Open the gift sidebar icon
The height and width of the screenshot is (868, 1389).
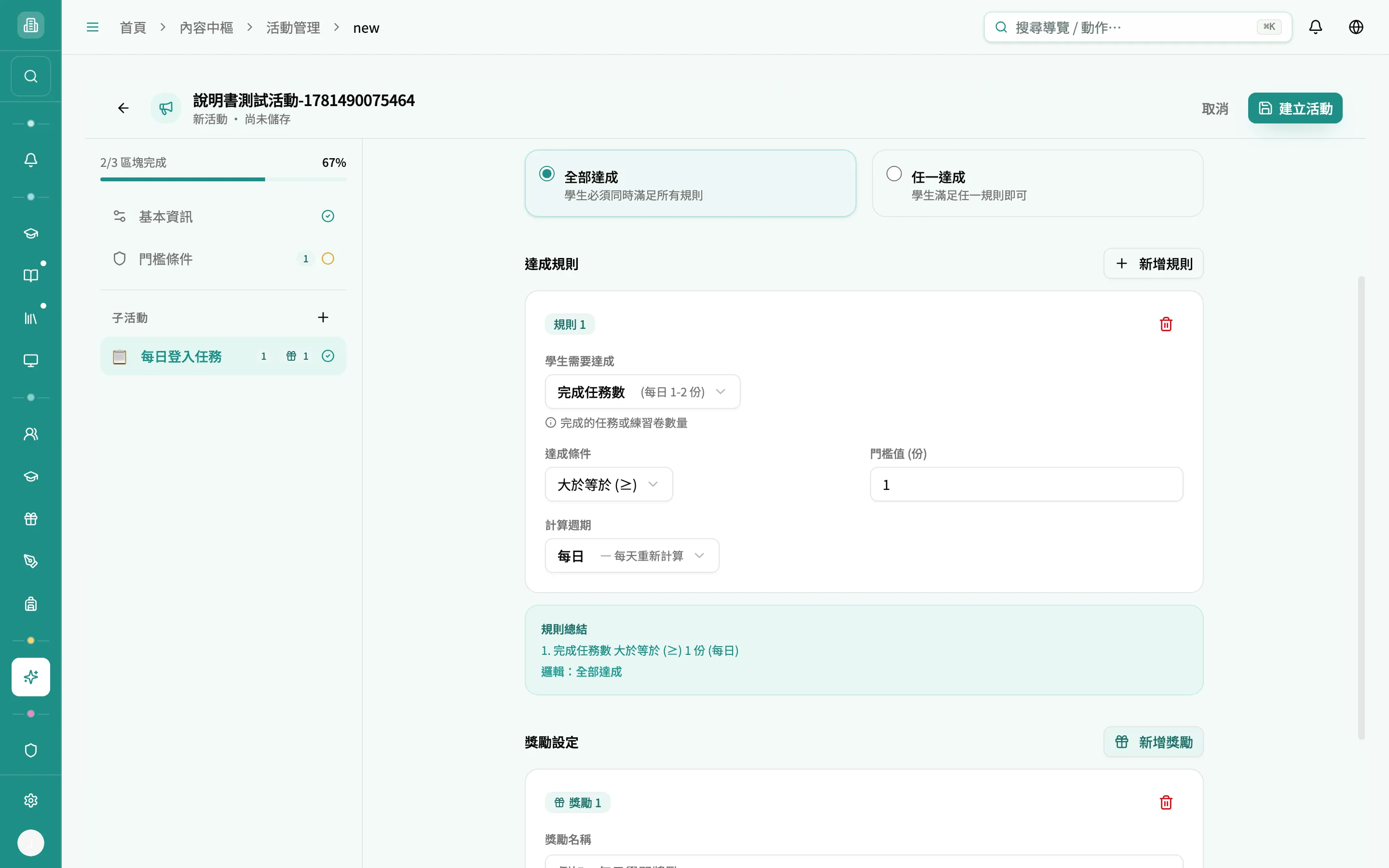31,519
